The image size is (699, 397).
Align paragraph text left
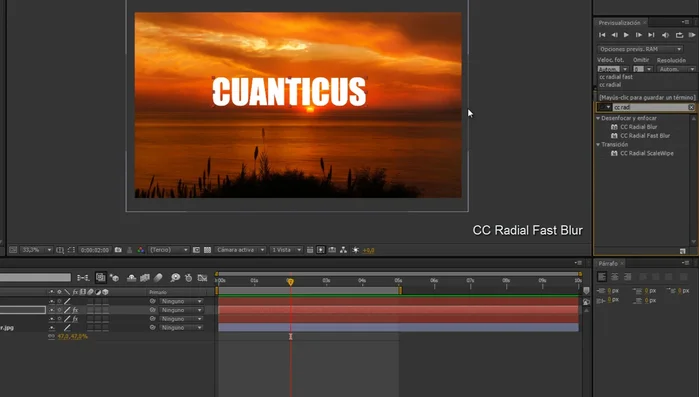[x=602, y=277]
